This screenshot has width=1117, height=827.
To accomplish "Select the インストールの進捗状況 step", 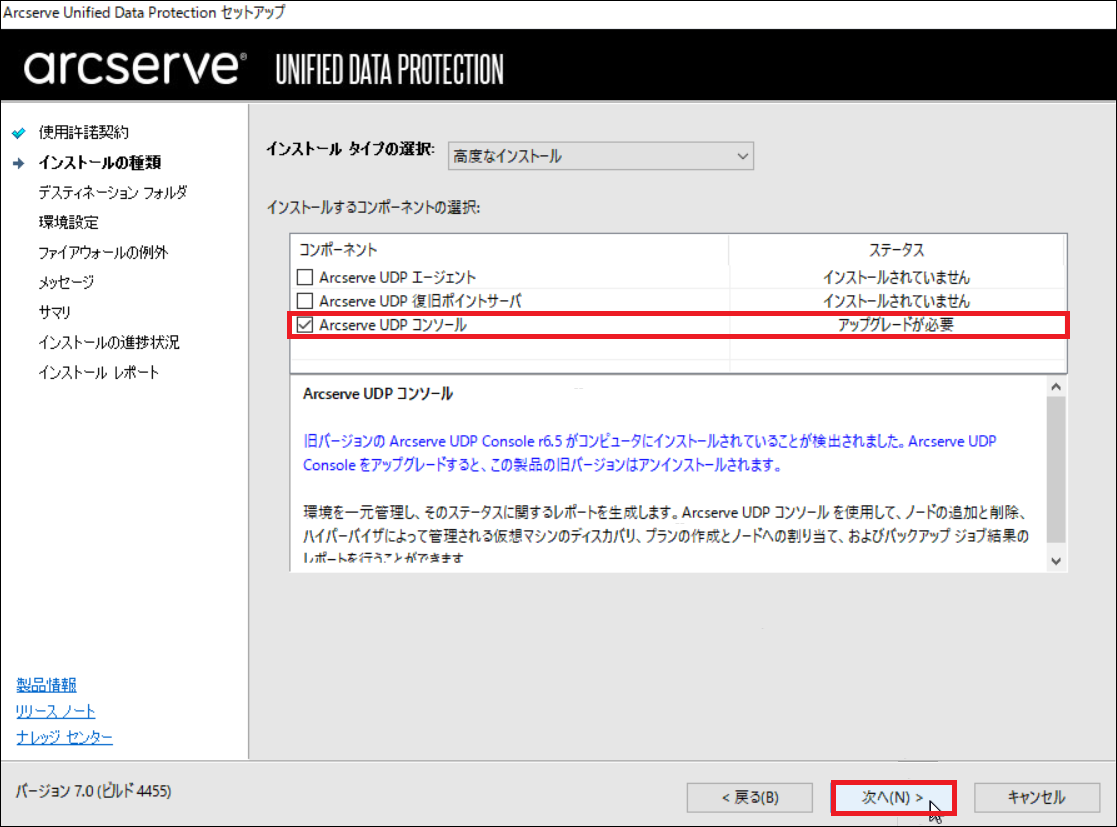I will [109, 343].
